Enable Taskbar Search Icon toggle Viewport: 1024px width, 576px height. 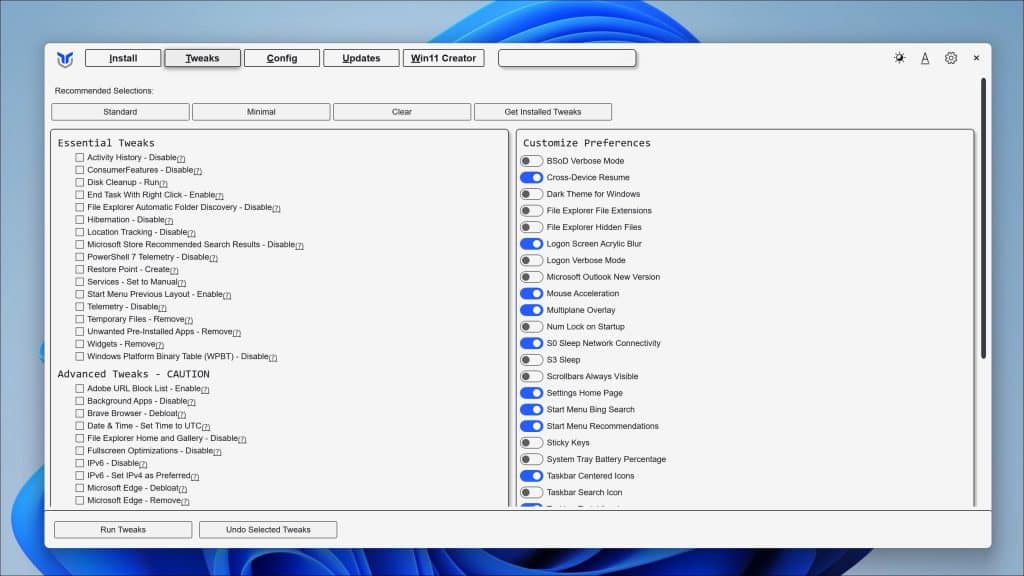532,492
